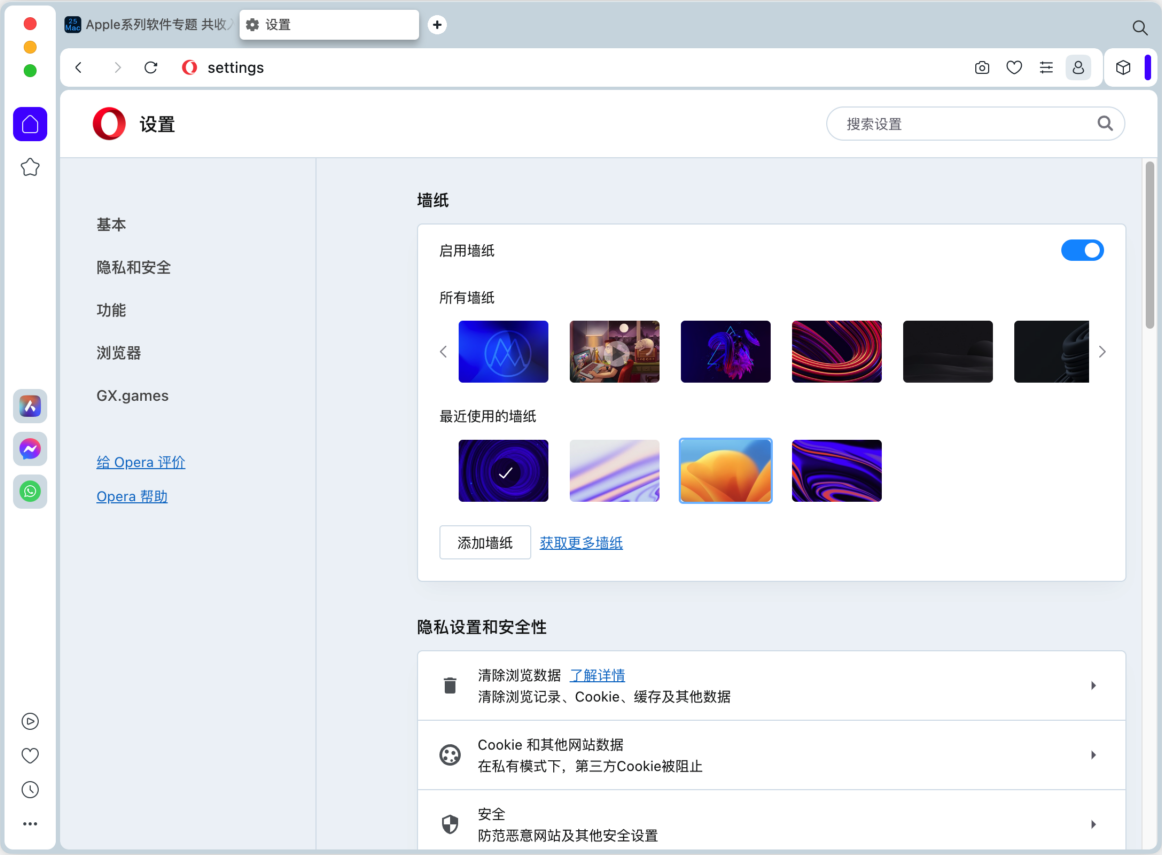This screenshot has width=1162, height=855.
Task: Click the cookie icon in the Cookie row
Action: pos(450,755)
